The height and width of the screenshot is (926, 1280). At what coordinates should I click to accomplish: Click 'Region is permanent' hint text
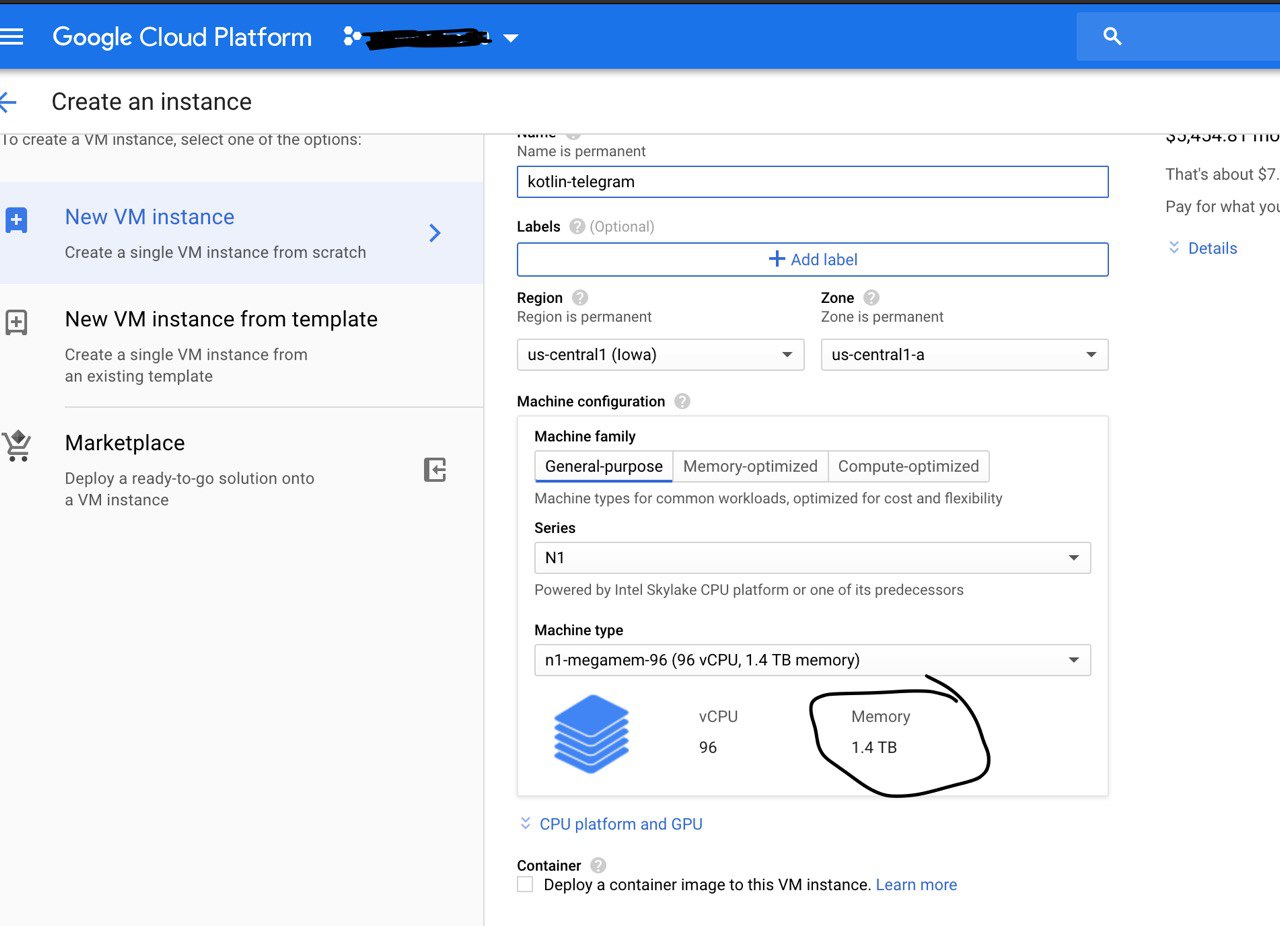tap(584, 317)
